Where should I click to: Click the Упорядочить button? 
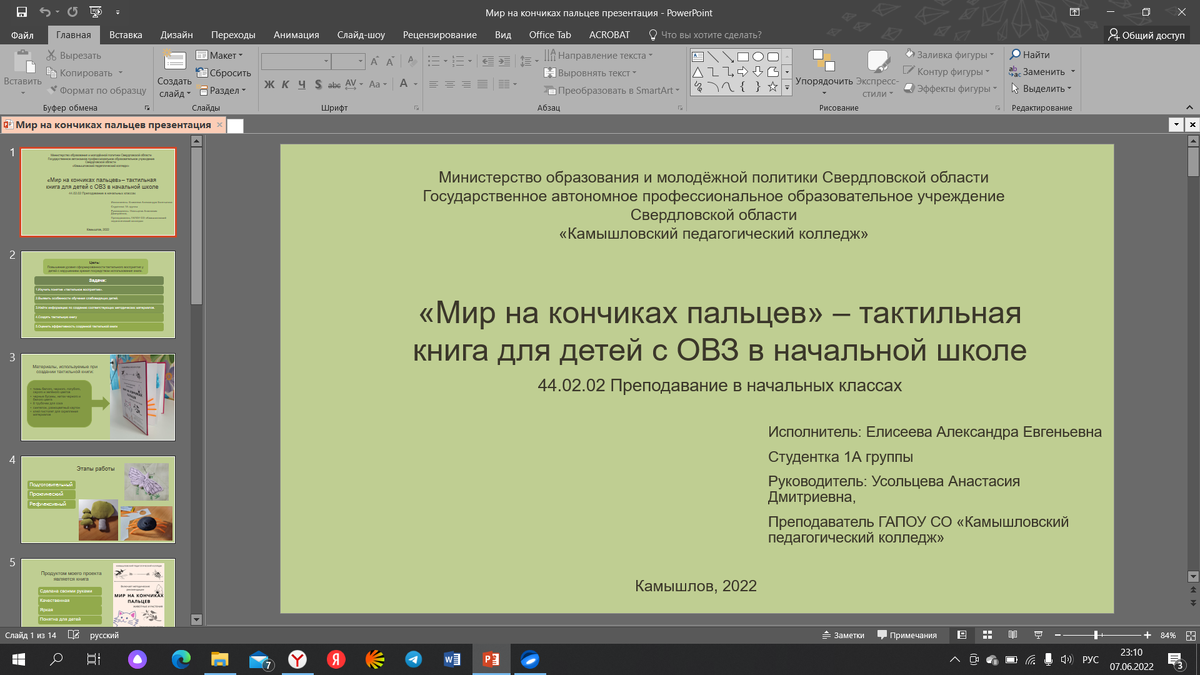824,75
